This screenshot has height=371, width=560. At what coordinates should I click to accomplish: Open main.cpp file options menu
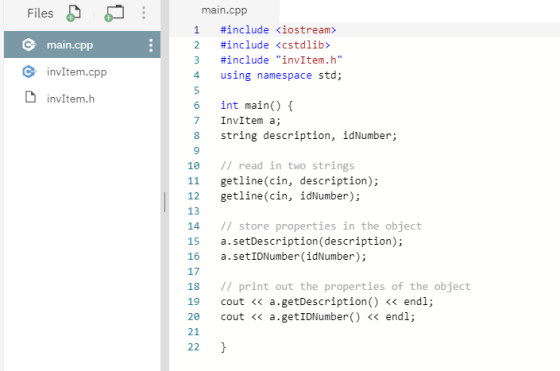pos(151,45)
